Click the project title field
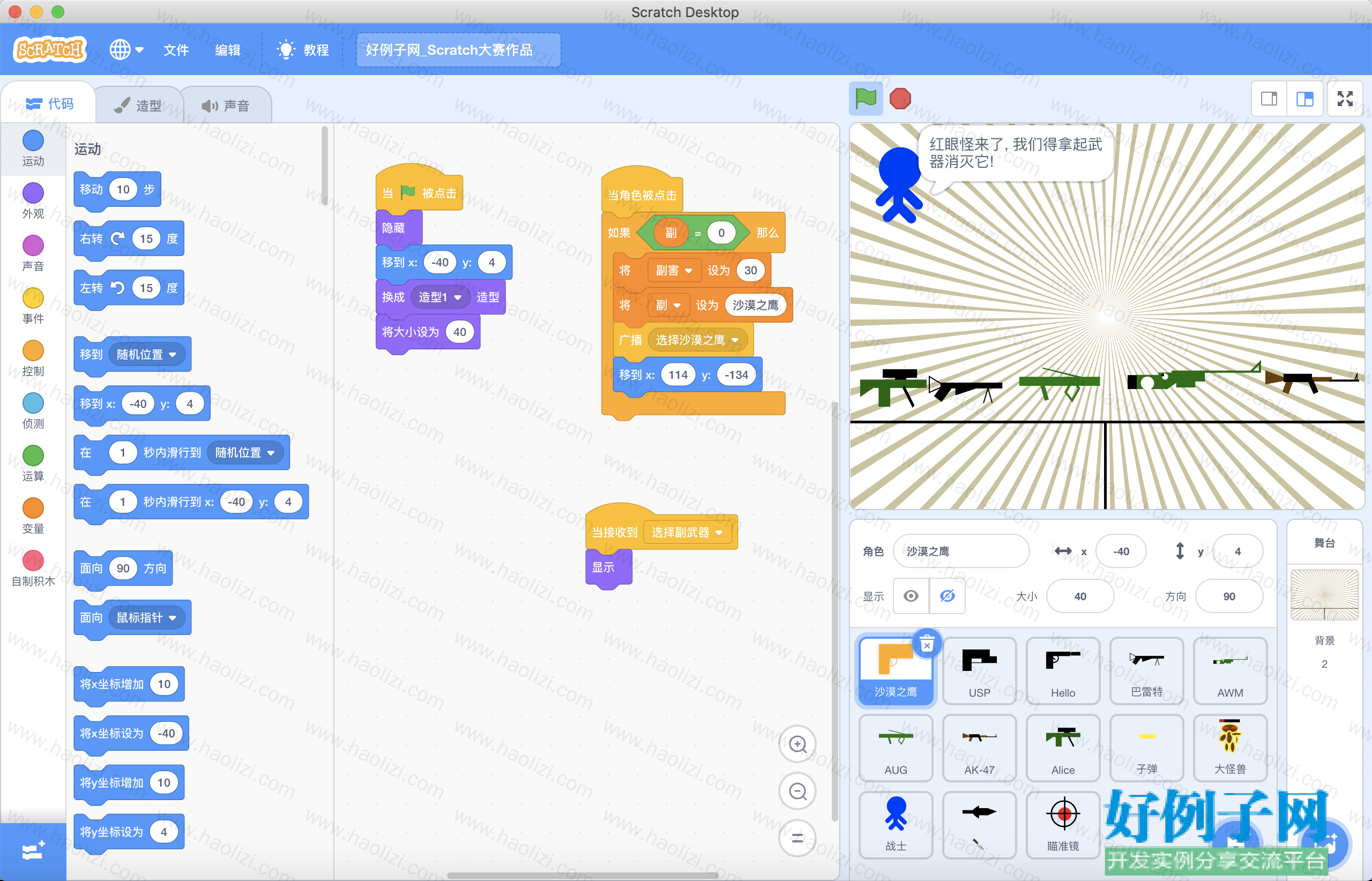 click(458, 50)
